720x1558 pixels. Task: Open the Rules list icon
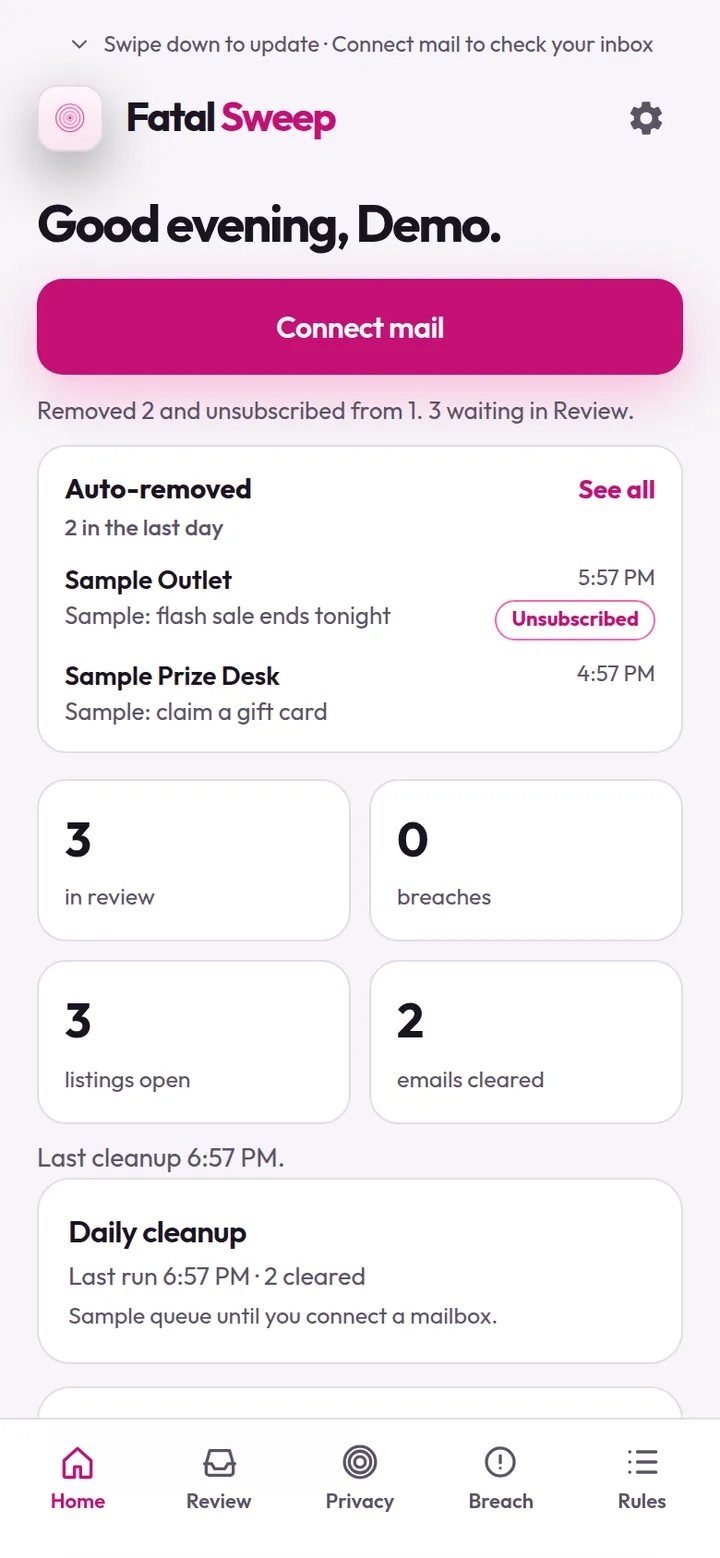click(642, 1463)
